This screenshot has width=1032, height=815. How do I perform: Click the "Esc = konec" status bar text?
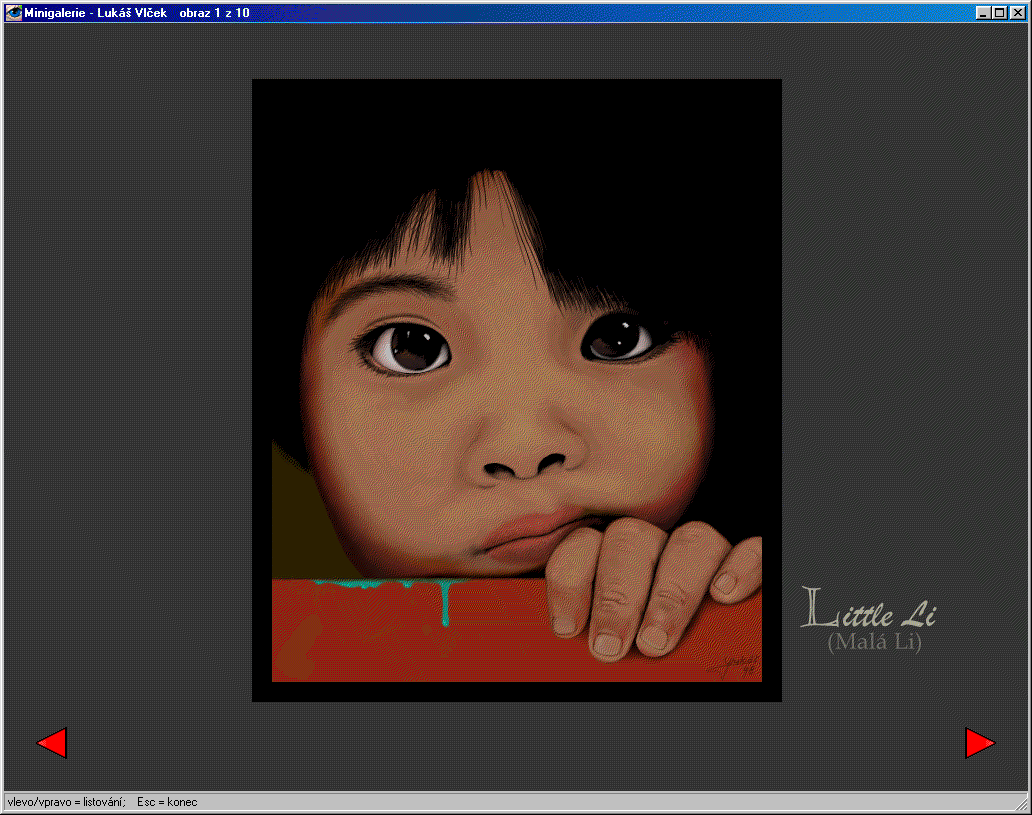point(167,801)
